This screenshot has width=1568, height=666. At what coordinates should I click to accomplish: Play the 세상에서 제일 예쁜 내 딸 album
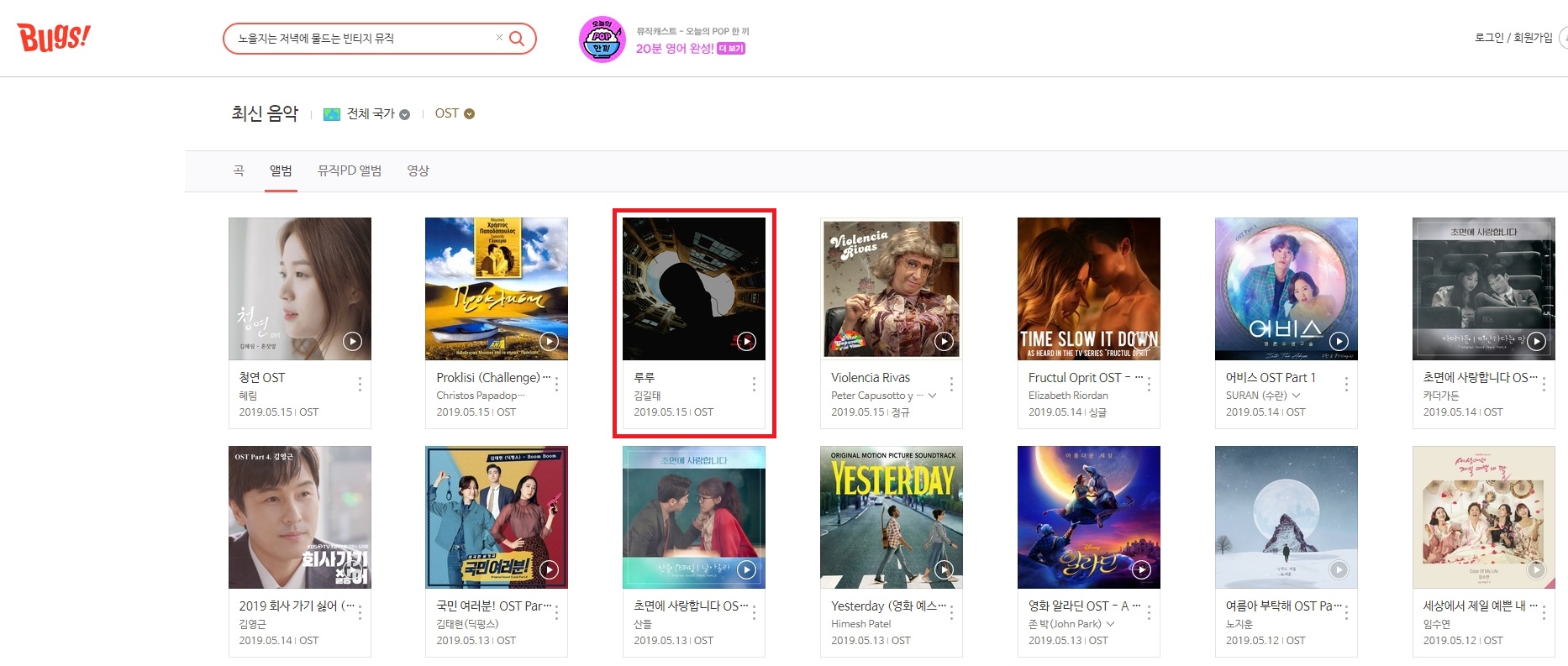(x=1536, y=569)
